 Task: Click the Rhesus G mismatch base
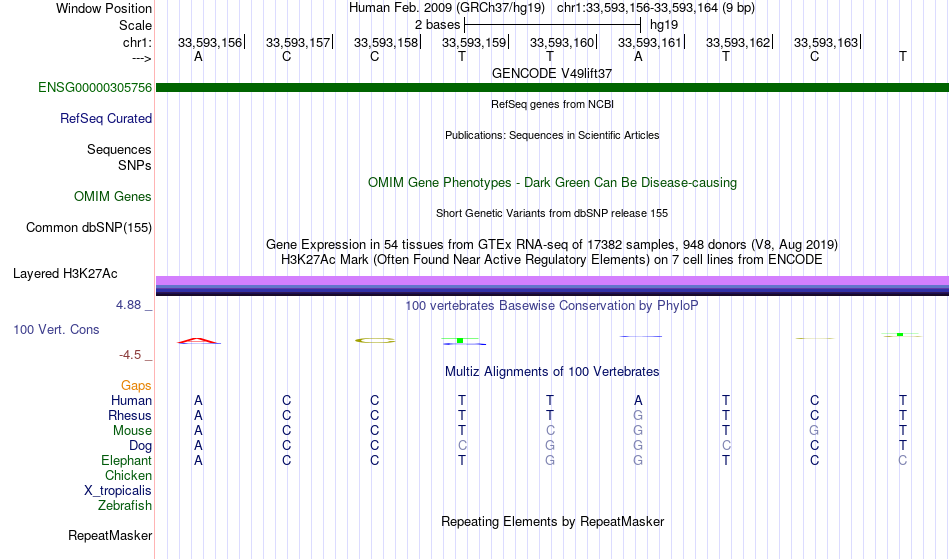[x=638, y=415]
